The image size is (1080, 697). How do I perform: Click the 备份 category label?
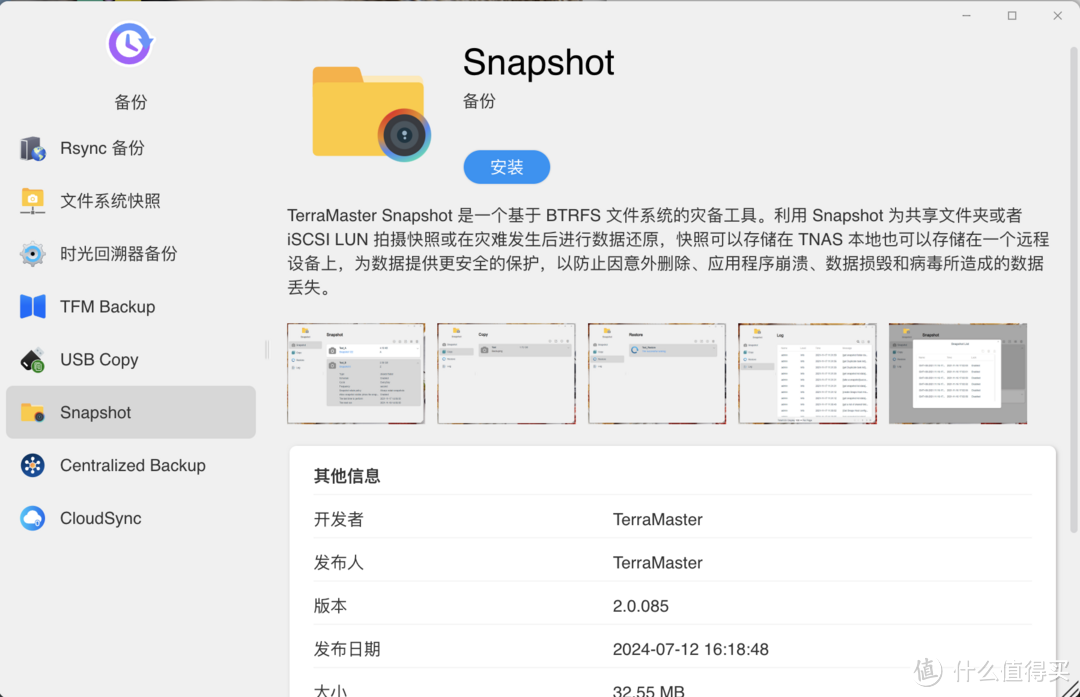pos(130,102)
